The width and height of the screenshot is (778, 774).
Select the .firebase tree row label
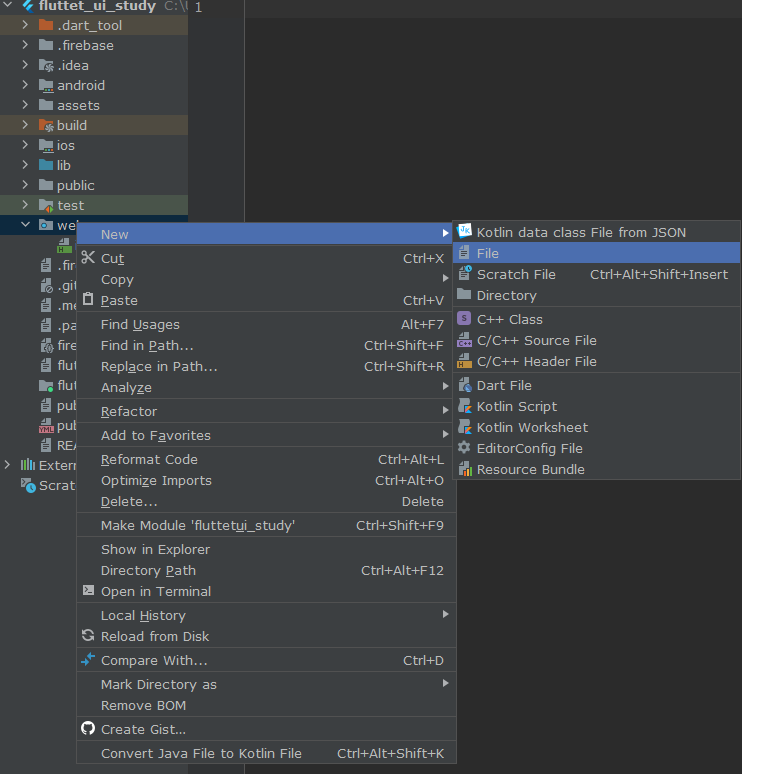coord(85,45)
